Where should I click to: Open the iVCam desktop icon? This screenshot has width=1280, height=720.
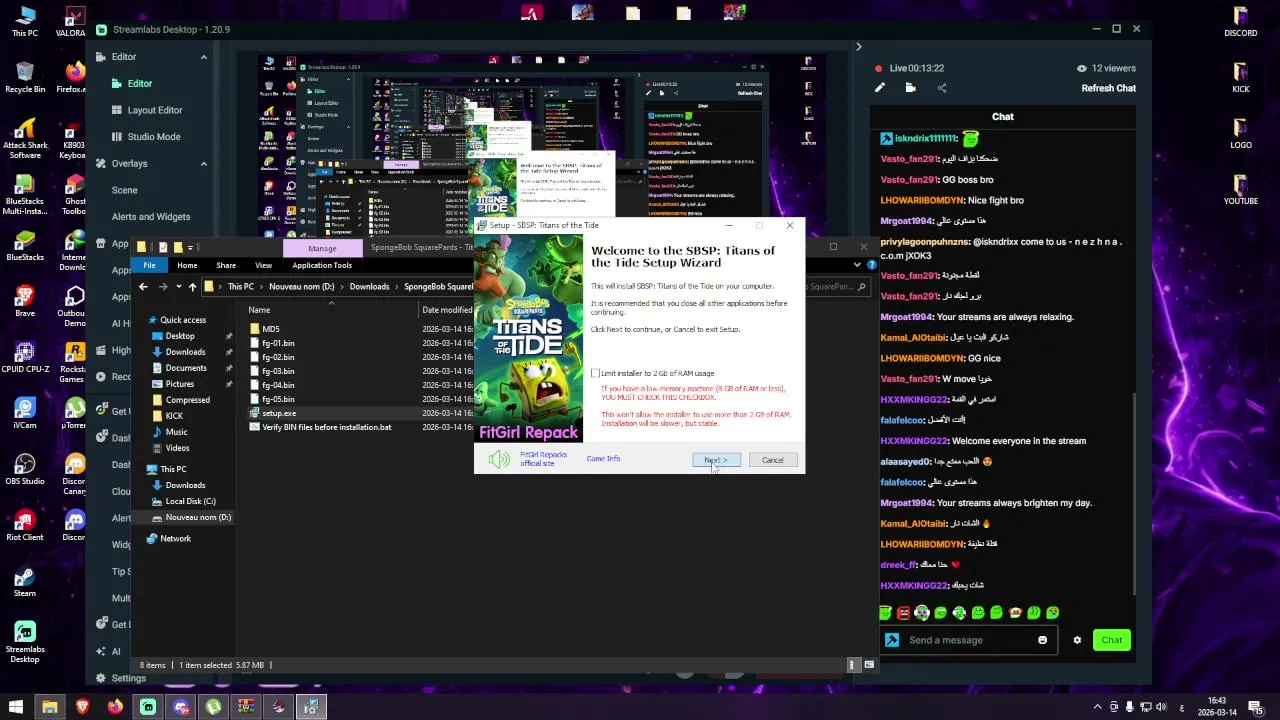tap(25, 412)
